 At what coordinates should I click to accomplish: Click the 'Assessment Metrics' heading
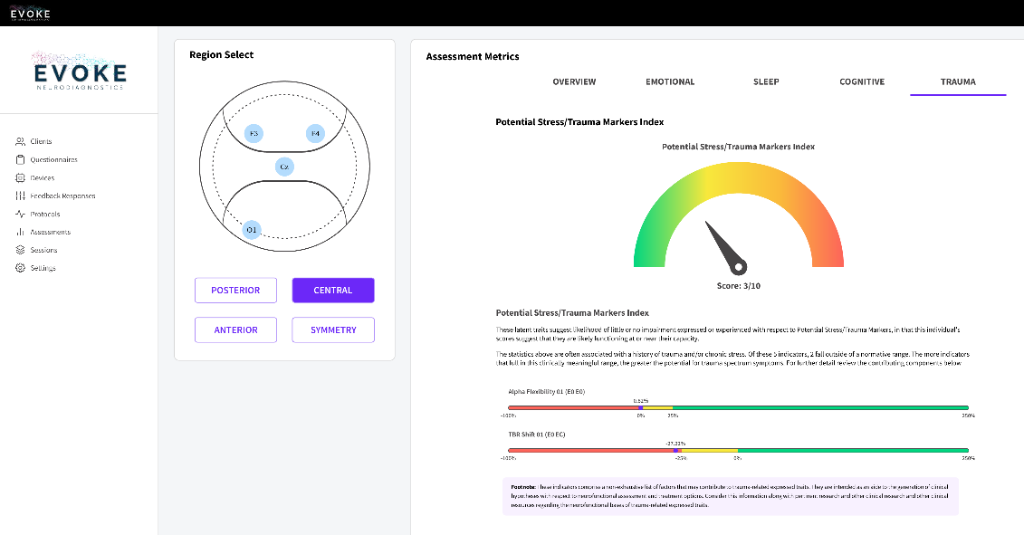click(x=473, y=57)
